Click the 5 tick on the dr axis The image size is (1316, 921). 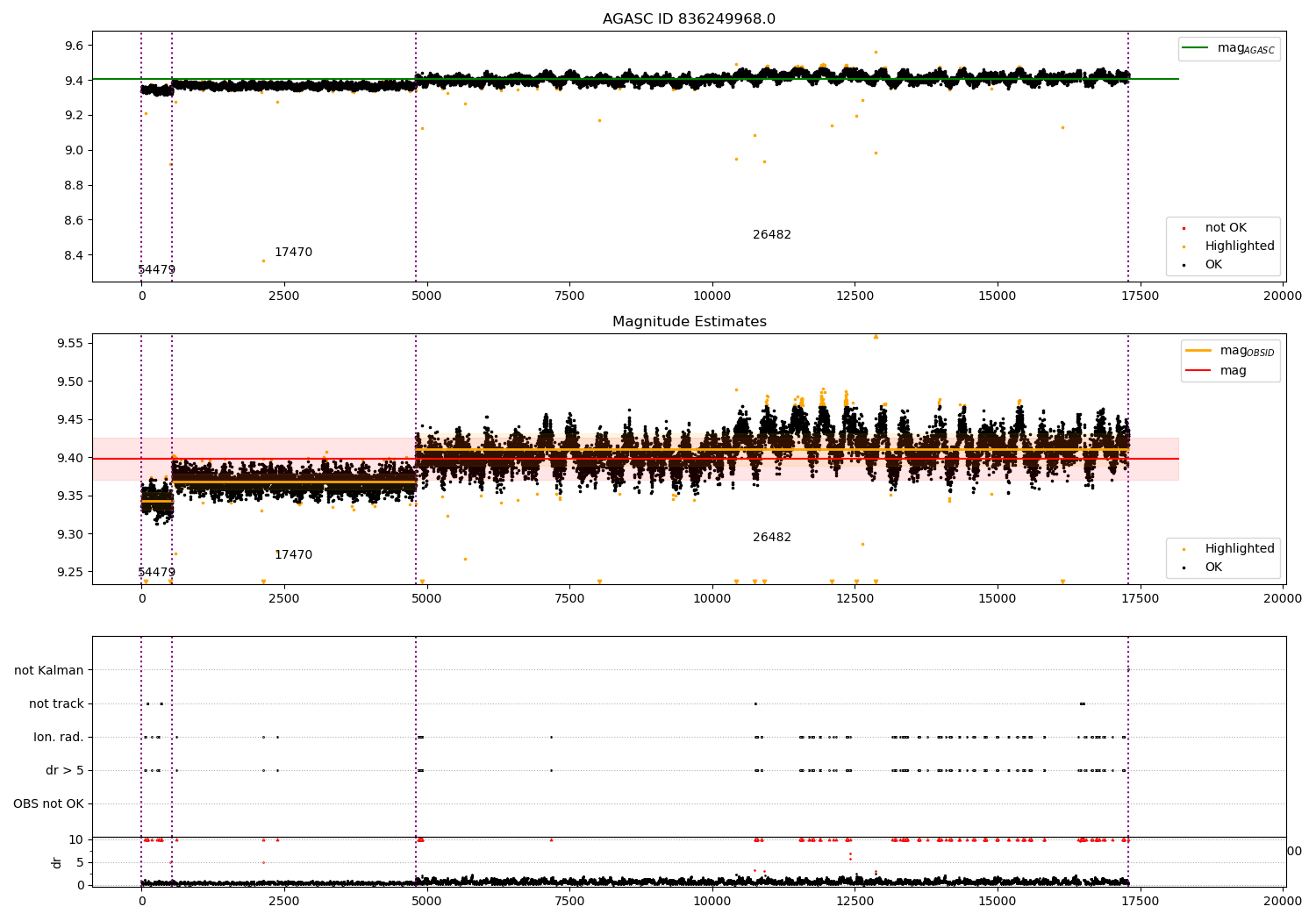click(81, 863)
